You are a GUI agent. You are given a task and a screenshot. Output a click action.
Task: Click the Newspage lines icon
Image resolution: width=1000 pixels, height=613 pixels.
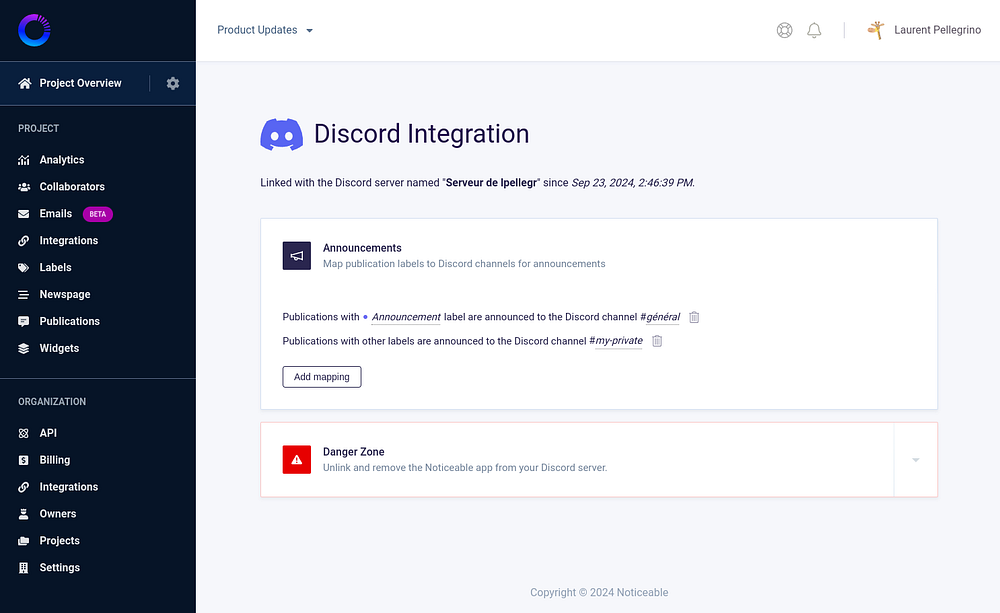(24, 294)
